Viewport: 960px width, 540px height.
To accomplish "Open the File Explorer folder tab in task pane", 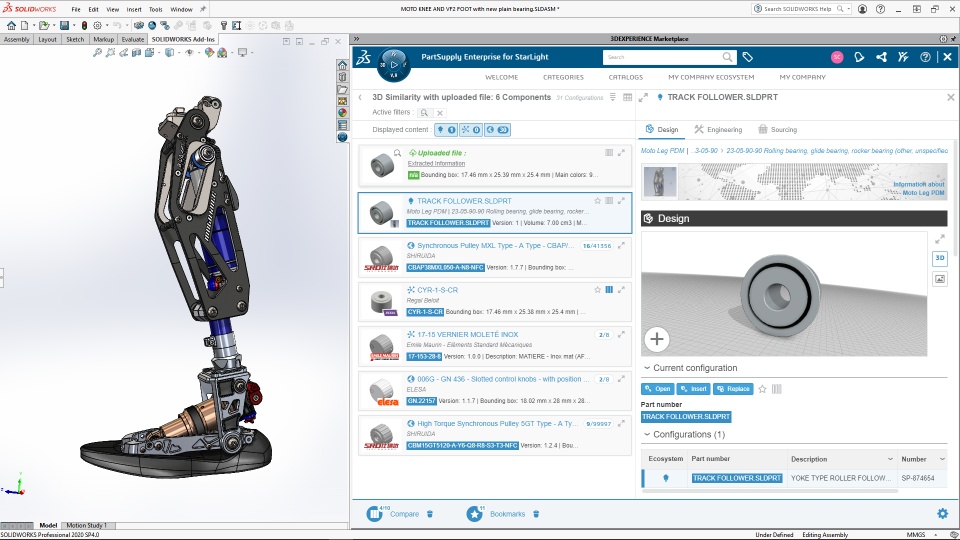I will (342, 89).
